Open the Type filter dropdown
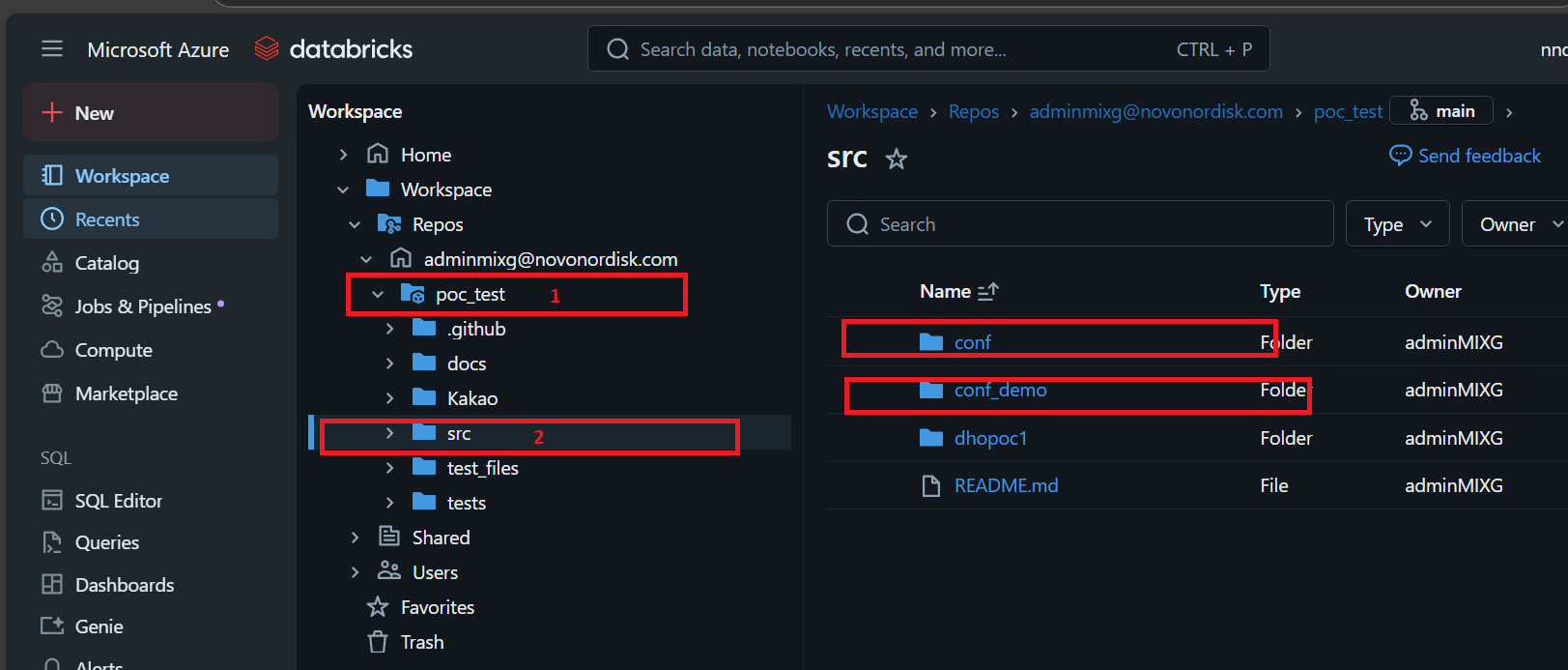The height and width of the screenshot is (670, 1568). pyautogui.click(x=1397, y=224)
